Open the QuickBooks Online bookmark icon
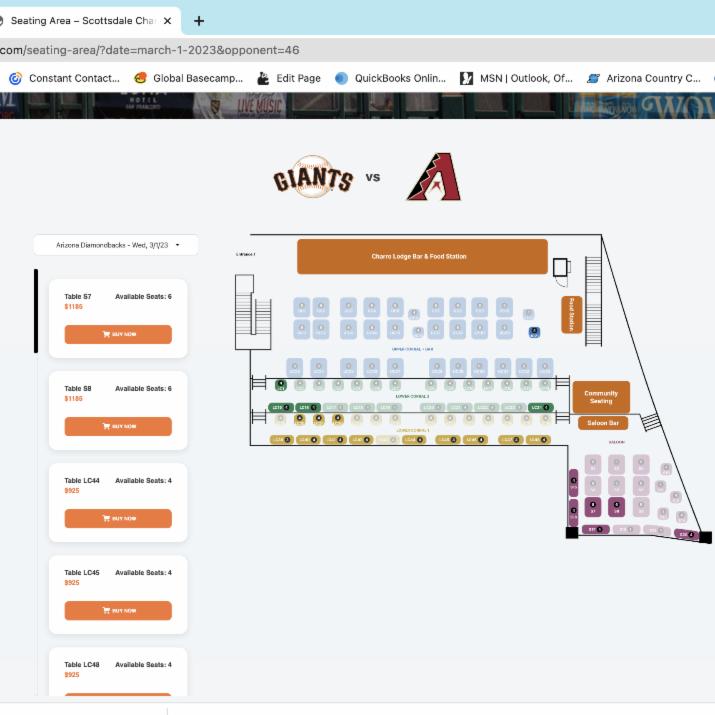Image resolution: width=715 pixels, height=715 pixels. (x=341, y=78)
